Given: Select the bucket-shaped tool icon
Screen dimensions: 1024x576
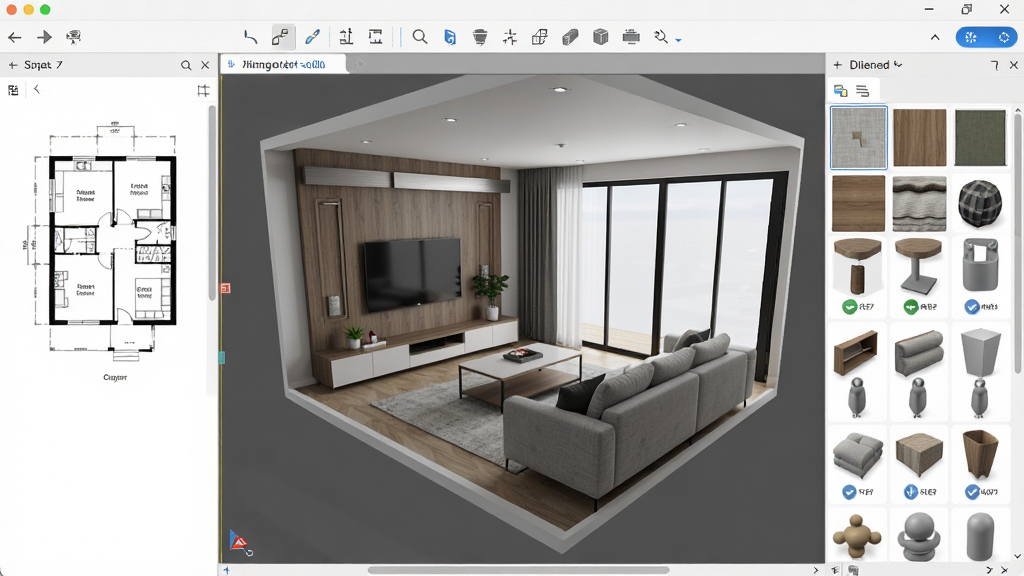Looking at the screenshot, I should point(480,37).
